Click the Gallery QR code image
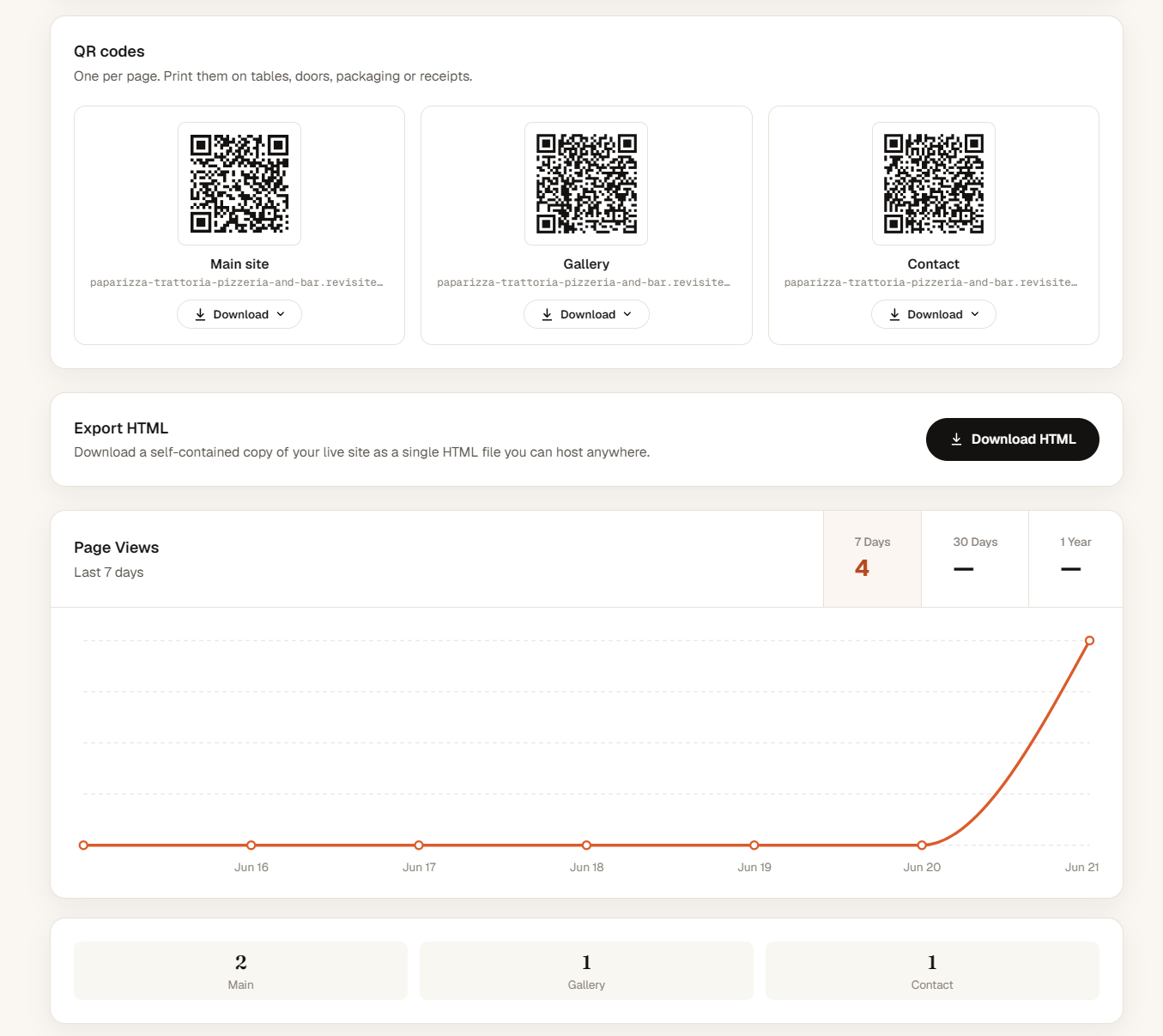 click(x=586, y=184)
